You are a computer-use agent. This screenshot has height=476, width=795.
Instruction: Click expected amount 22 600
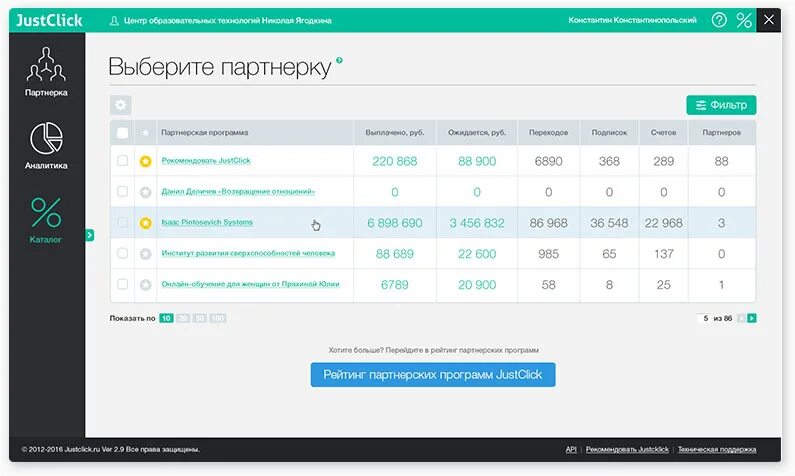pos(477,254)
